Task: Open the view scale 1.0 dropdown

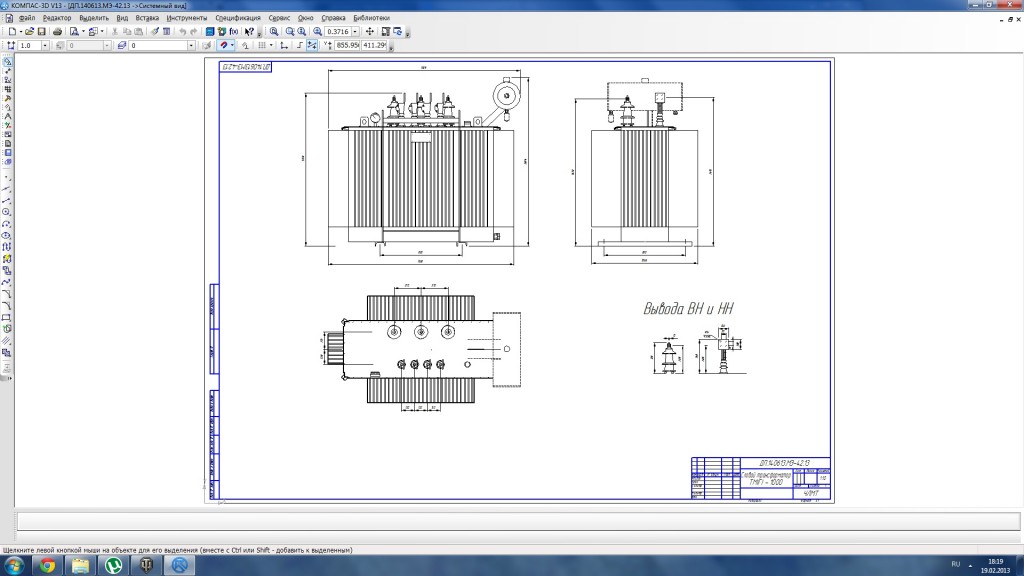Action: [x=45, y=46]
